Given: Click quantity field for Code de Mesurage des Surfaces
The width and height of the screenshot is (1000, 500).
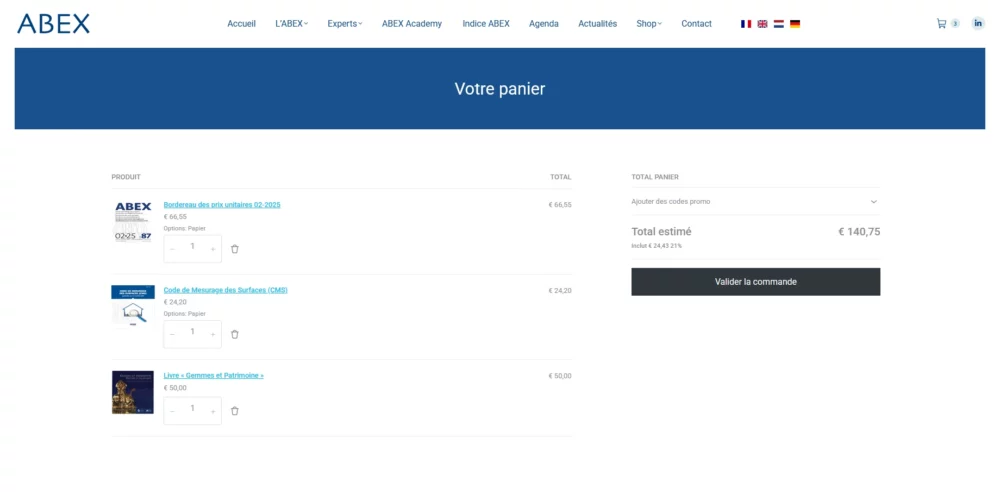Looking at the screenshot, I should [193, 332].
